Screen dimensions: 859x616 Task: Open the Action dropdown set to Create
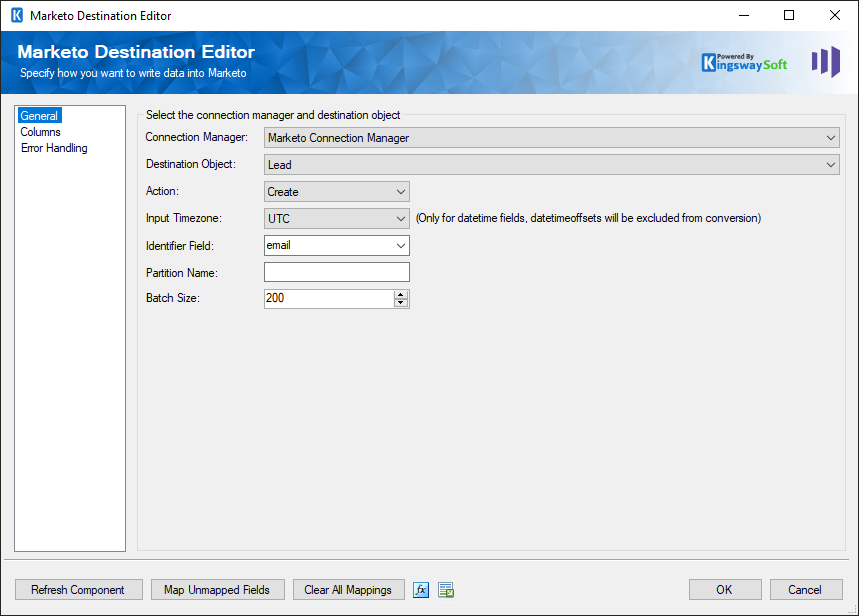(336, 192)
